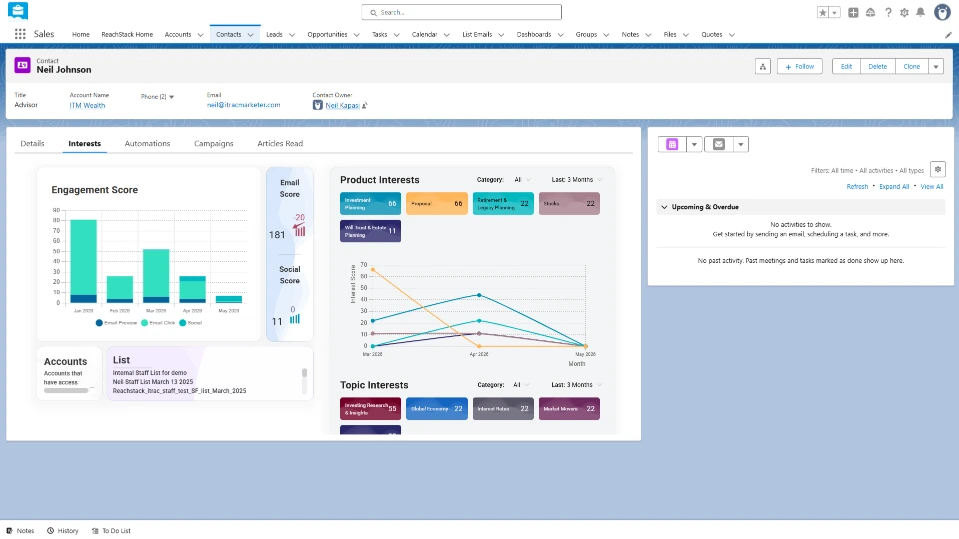Click the Follow button

point(799,67)
